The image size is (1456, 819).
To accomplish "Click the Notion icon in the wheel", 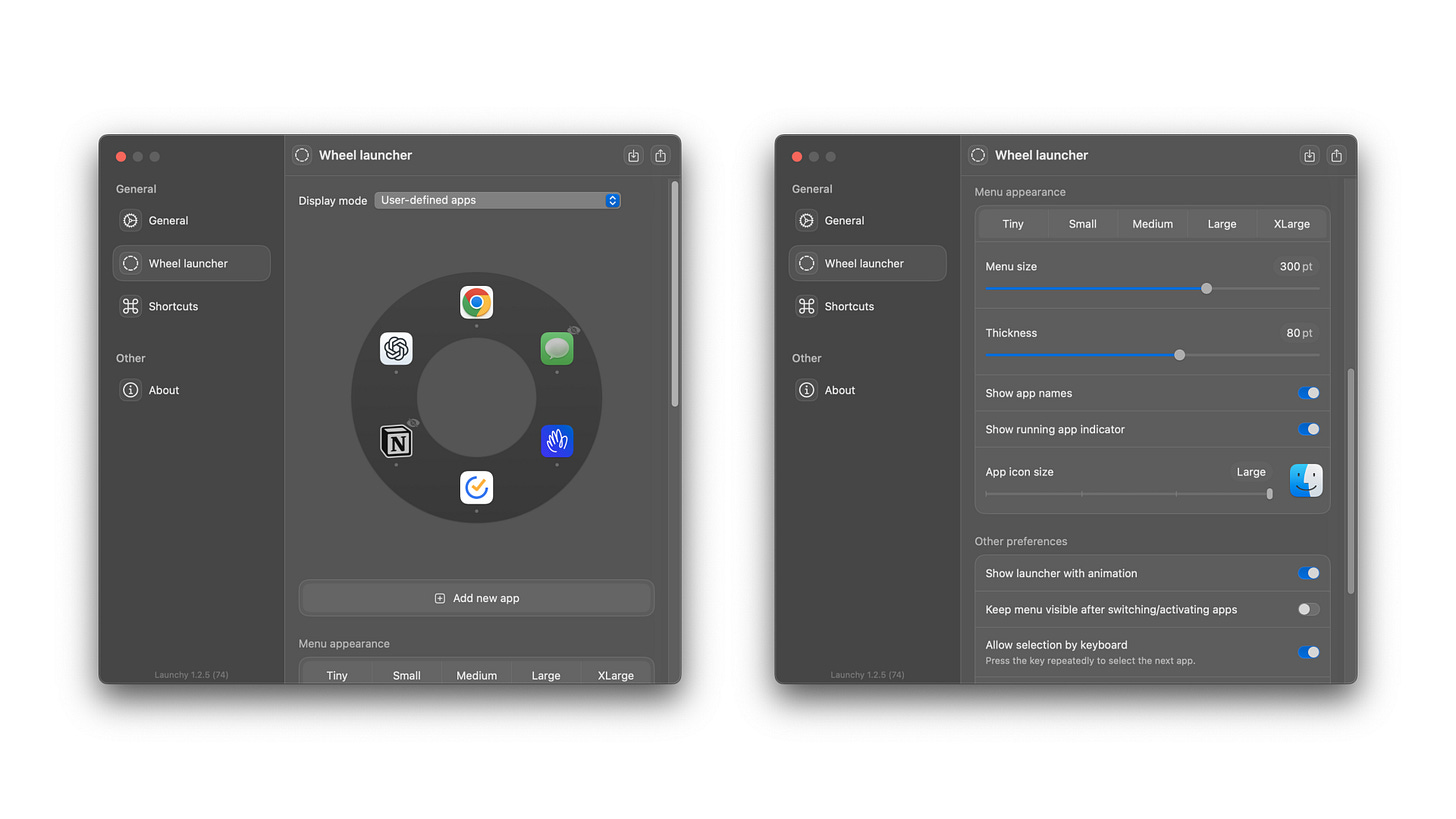I will coord(396,441).
